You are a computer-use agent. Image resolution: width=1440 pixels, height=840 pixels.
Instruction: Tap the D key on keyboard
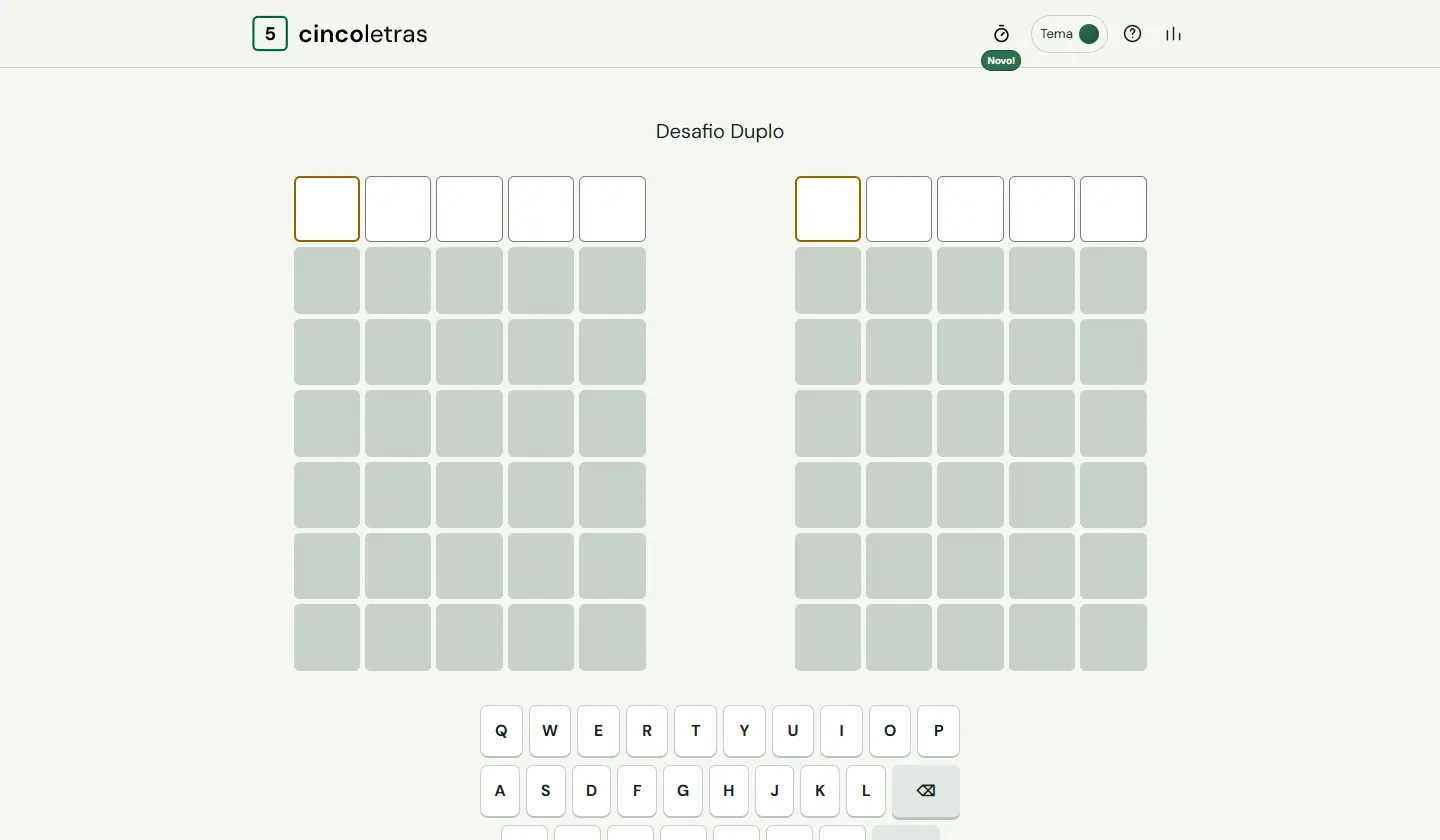tap(591, 791)
